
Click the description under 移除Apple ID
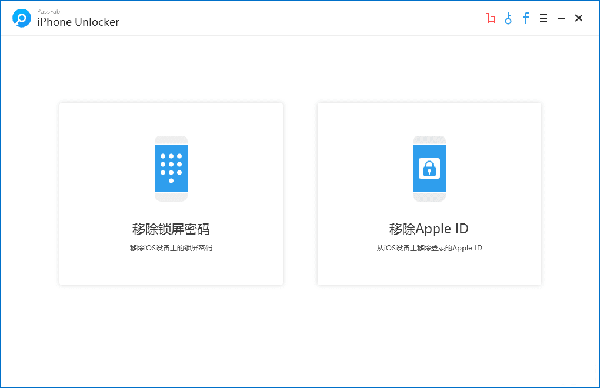click(x=429, y=248)
